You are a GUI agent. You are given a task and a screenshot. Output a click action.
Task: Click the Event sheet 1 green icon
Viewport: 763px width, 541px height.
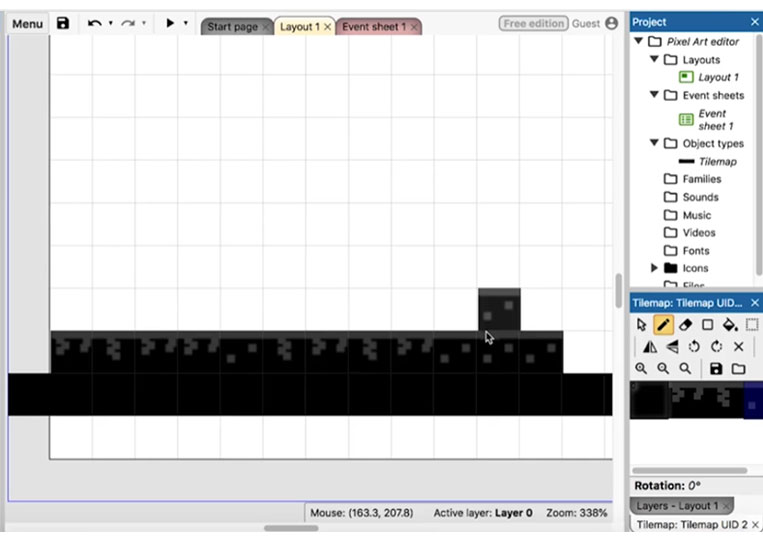click(686, 119)
